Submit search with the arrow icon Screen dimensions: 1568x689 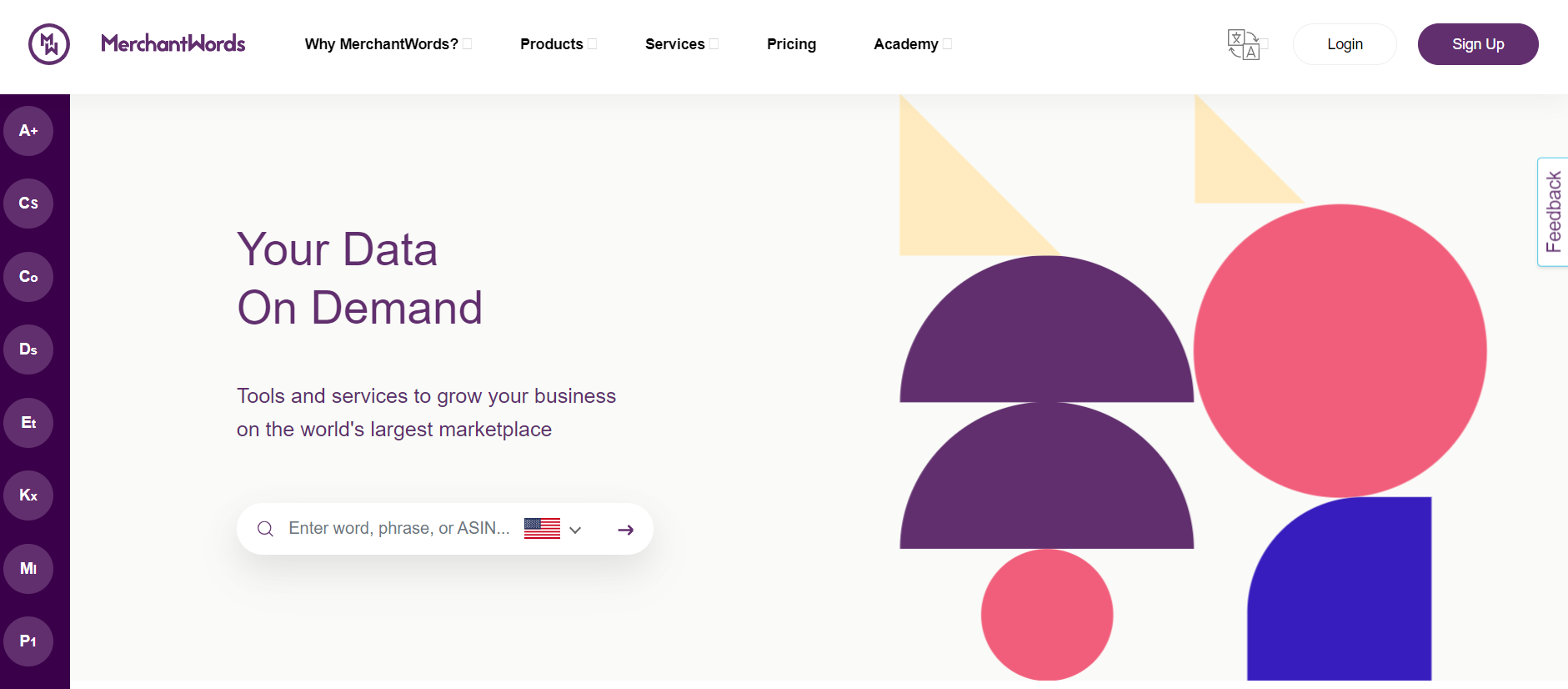tap(626, 530)
